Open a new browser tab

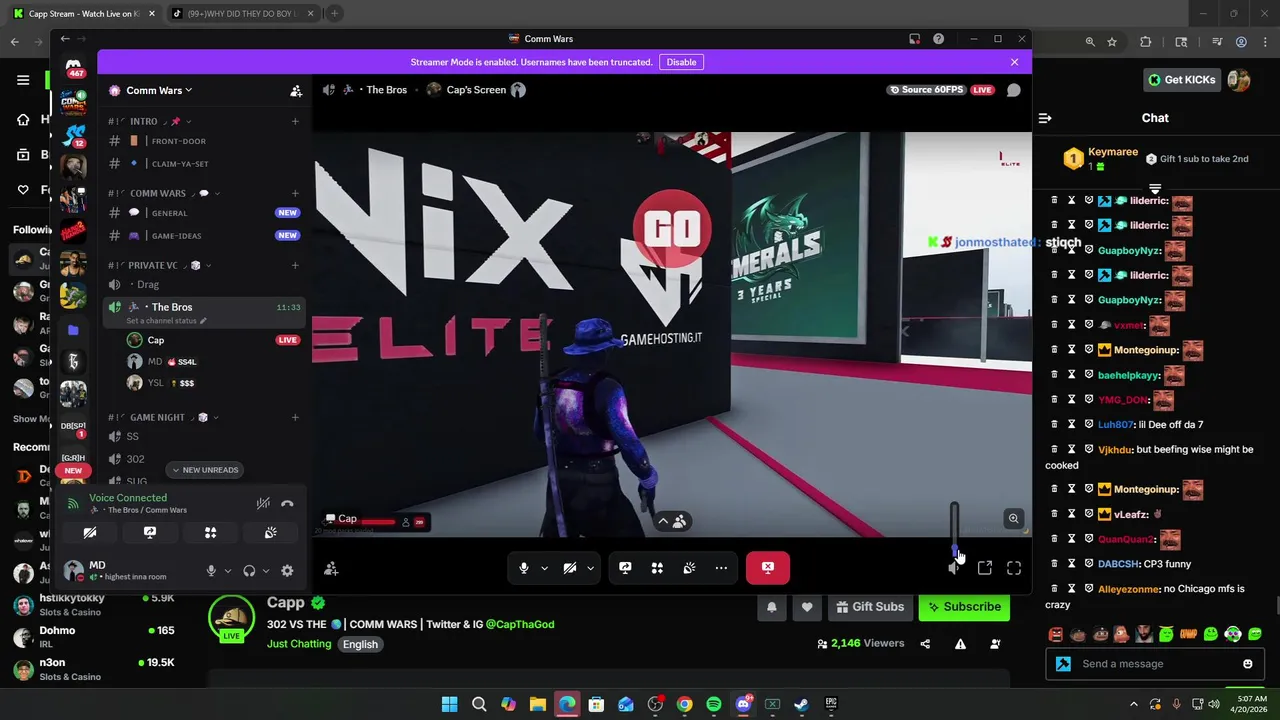(334, 13)
